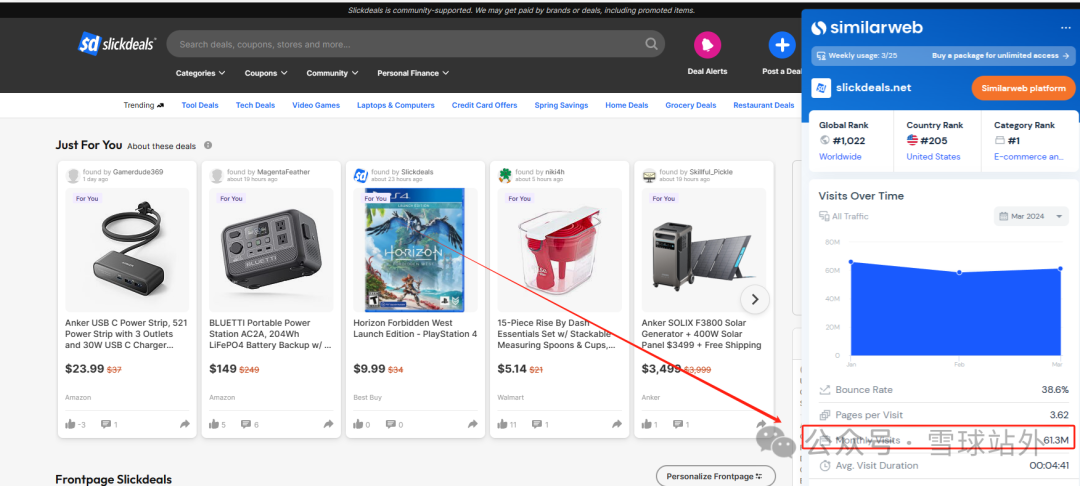The width and height of the screenshot is (1080, 486).
Task: Expand the Categories dropdown
Action: point(201,73)
